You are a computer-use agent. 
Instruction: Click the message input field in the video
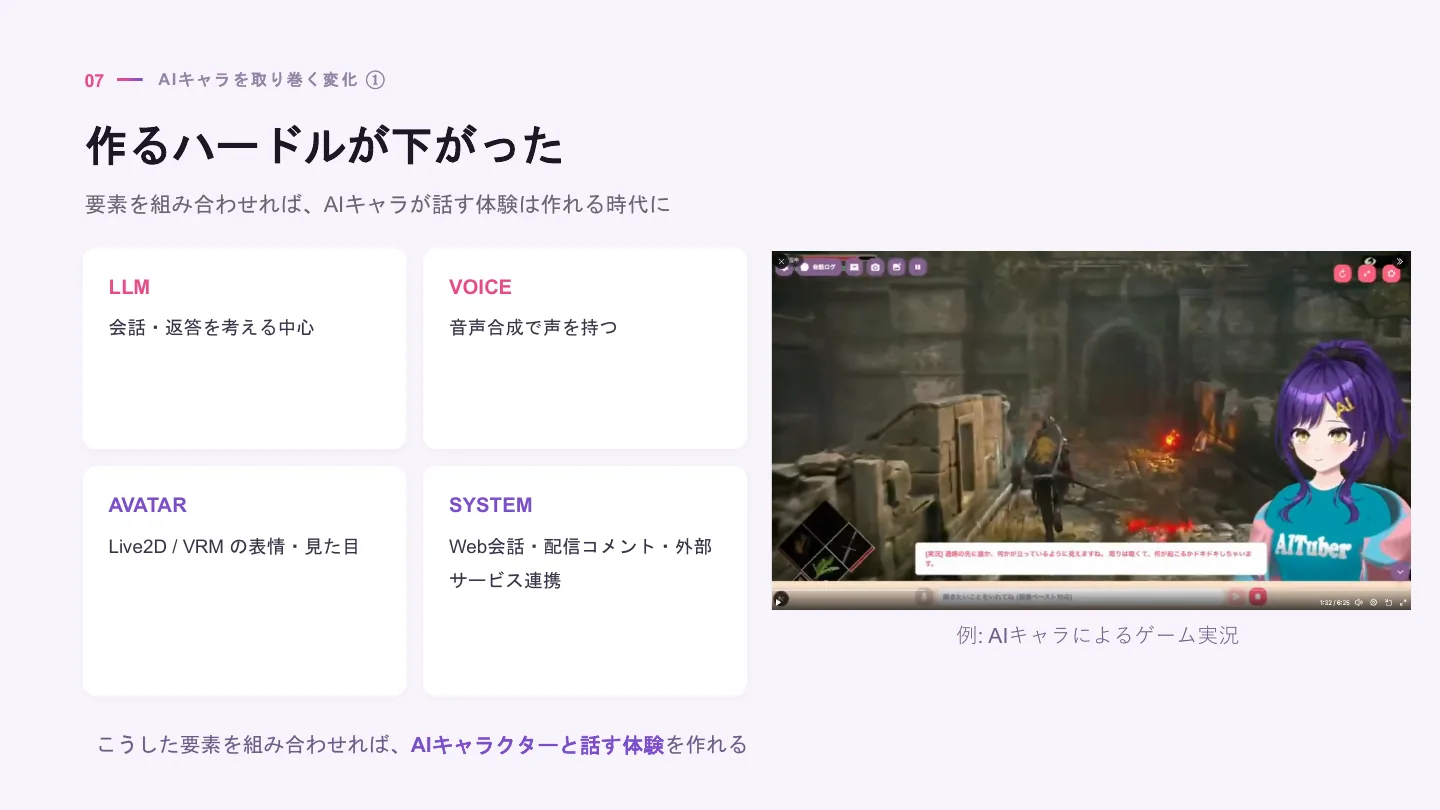click(1080, 597)
